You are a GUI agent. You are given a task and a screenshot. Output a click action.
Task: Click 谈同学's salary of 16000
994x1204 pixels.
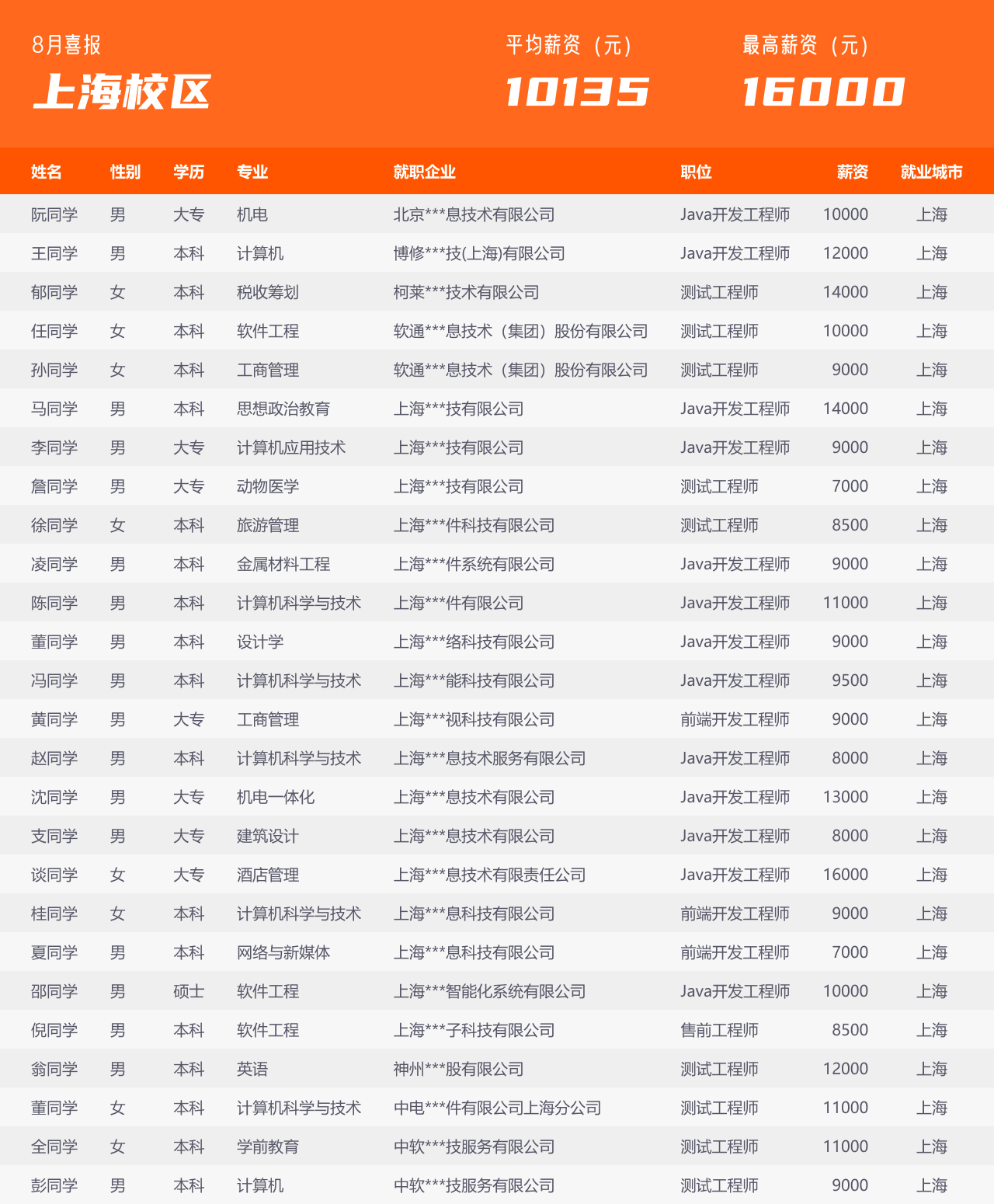tap(846, 875)
